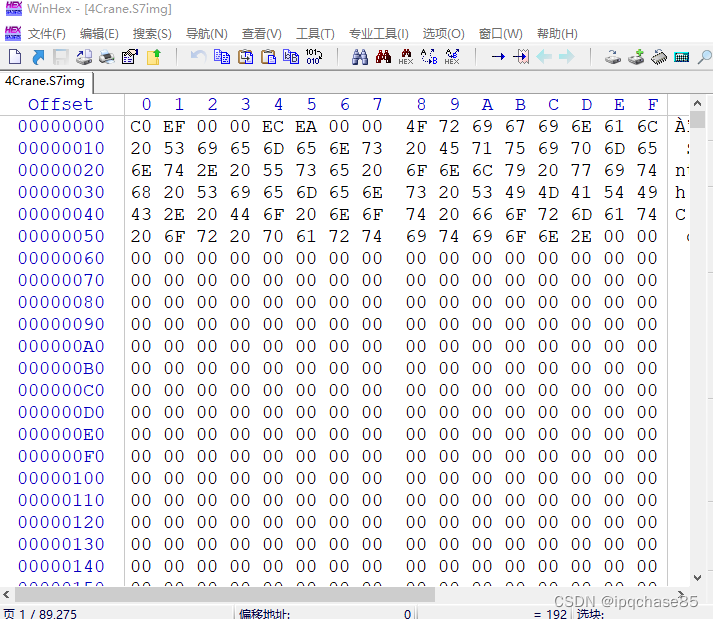Click the Go to sector arrow icon

pyautogui.click(x=521, y=57)
